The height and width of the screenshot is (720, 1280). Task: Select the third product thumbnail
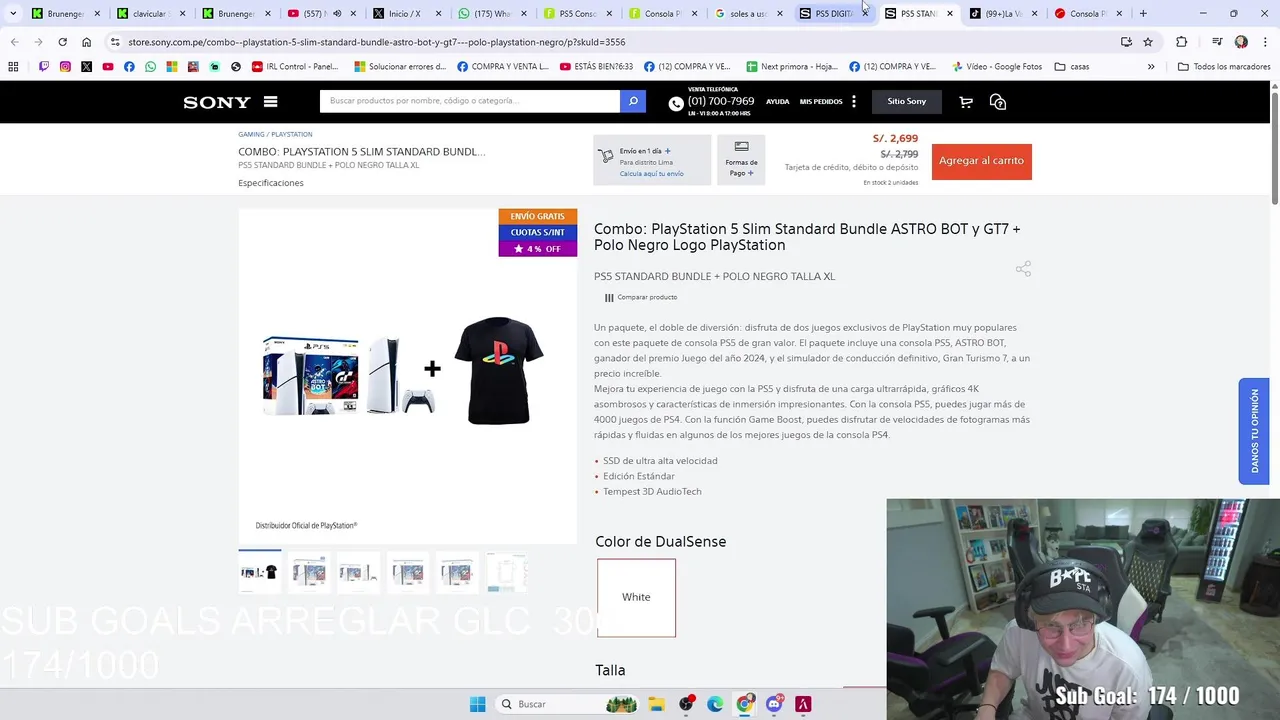click(x=358, y=572)
